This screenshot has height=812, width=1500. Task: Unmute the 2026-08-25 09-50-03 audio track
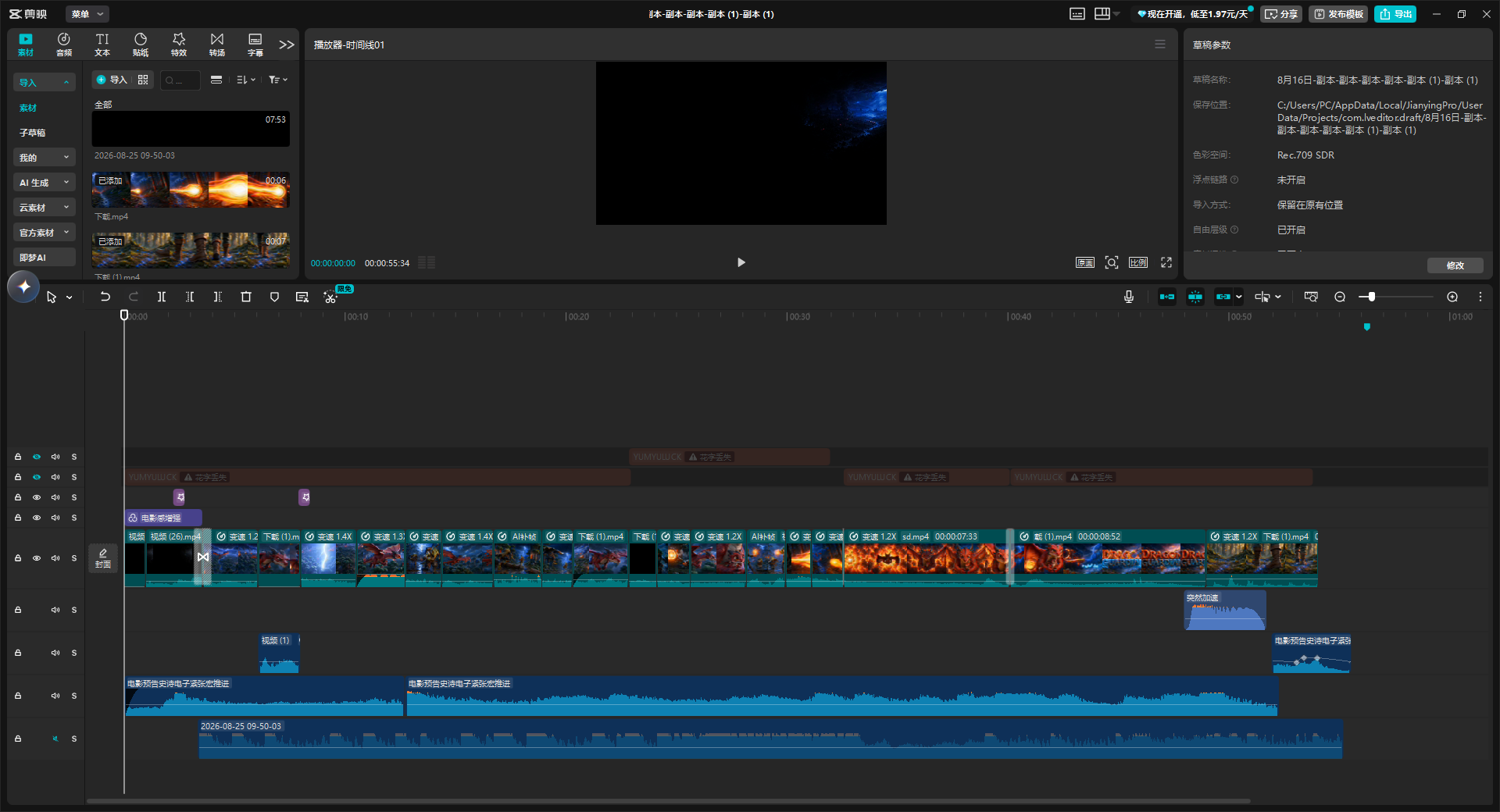(x=55, y=739)
